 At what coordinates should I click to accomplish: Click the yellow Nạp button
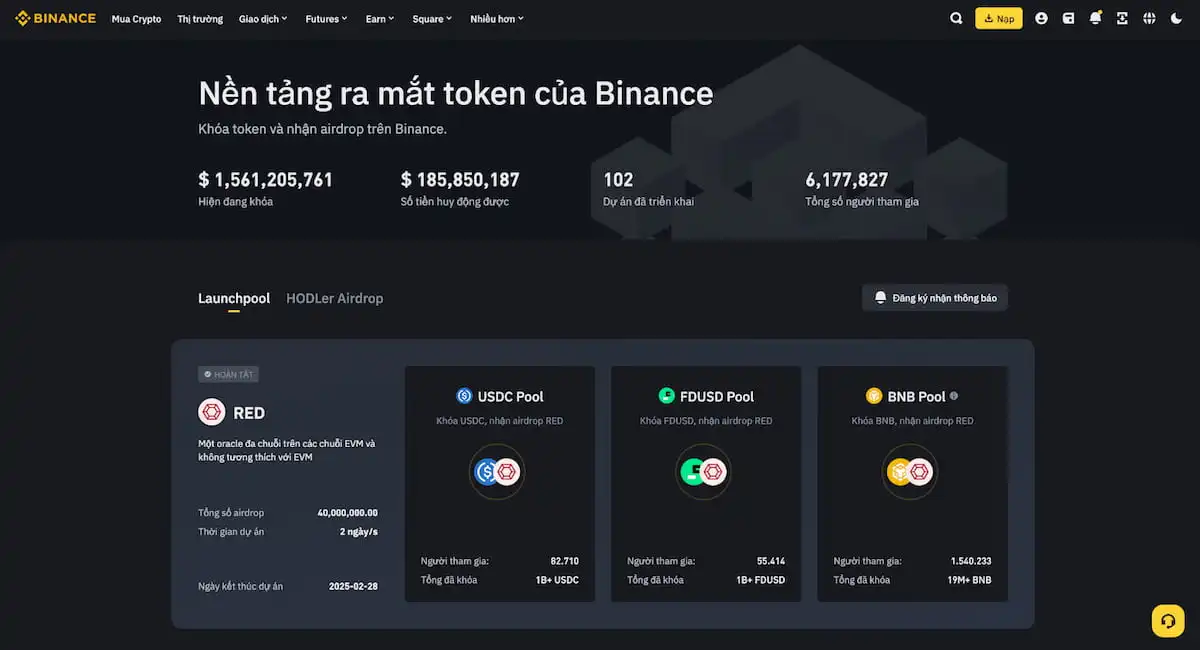998,18
